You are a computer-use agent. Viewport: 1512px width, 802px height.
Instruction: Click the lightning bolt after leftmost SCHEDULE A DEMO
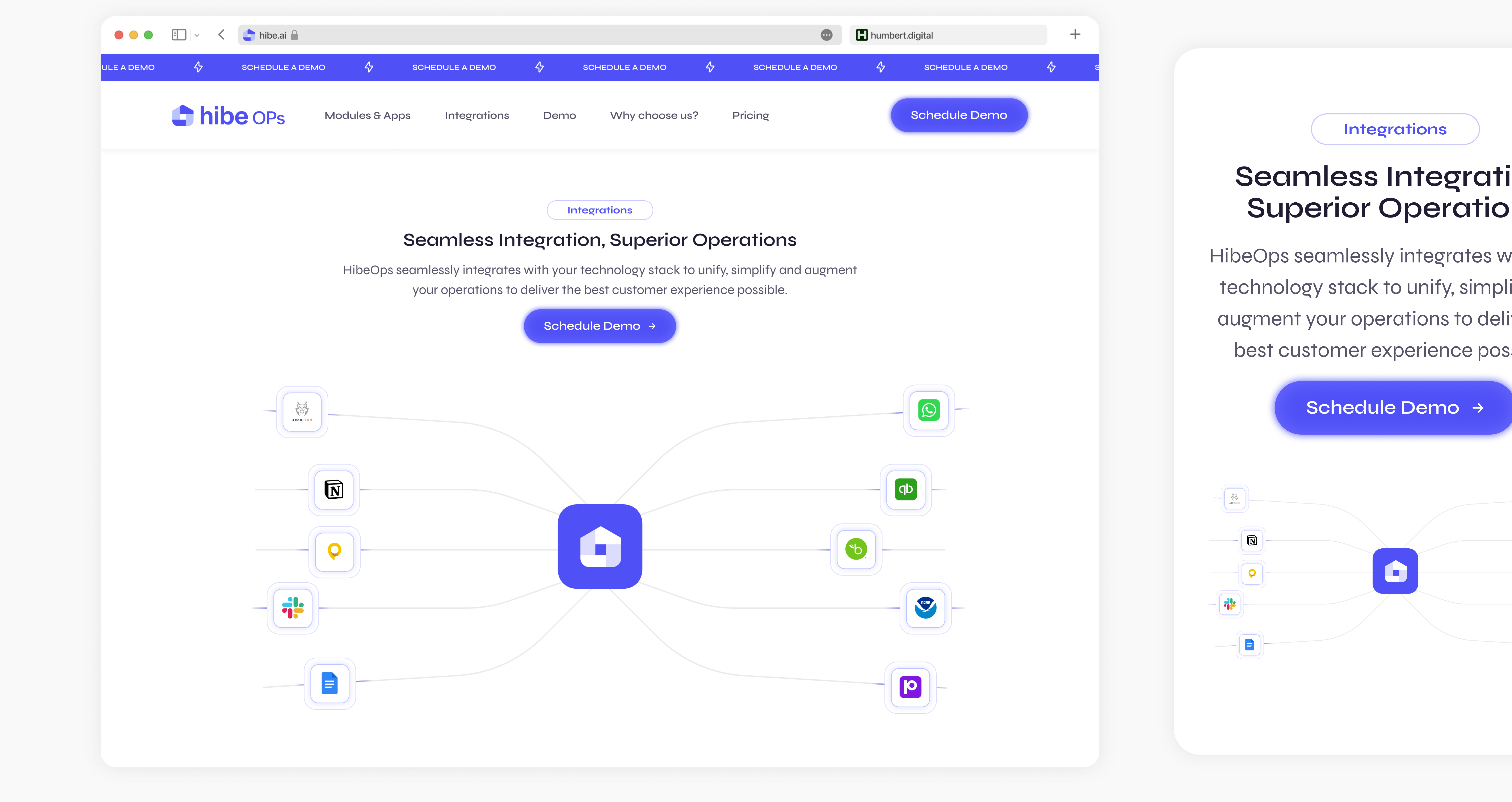(x=198, y=67)
